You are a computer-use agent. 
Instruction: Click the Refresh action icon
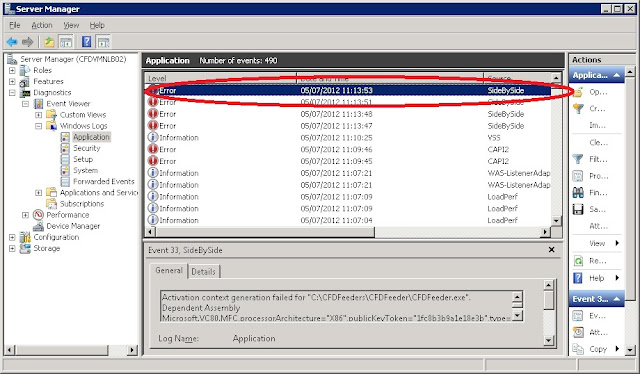point(578,261)
